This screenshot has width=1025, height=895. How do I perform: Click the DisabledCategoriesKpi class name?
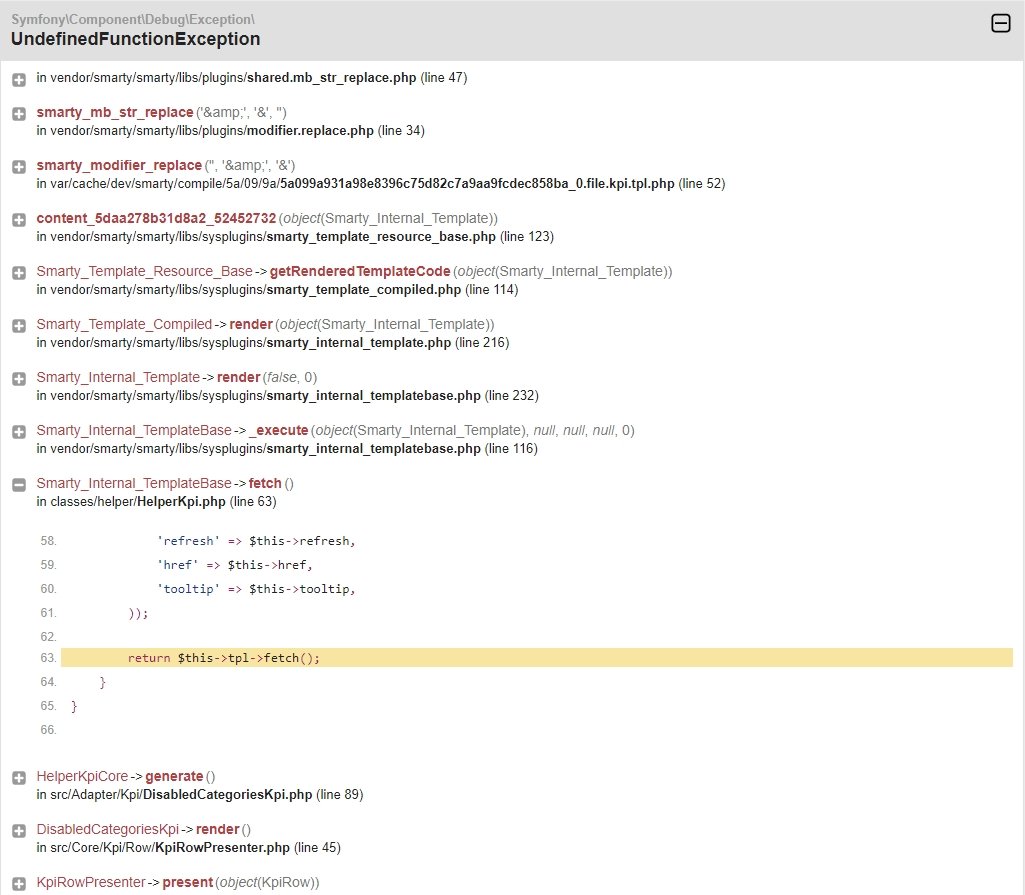click(x=108, y=829)
